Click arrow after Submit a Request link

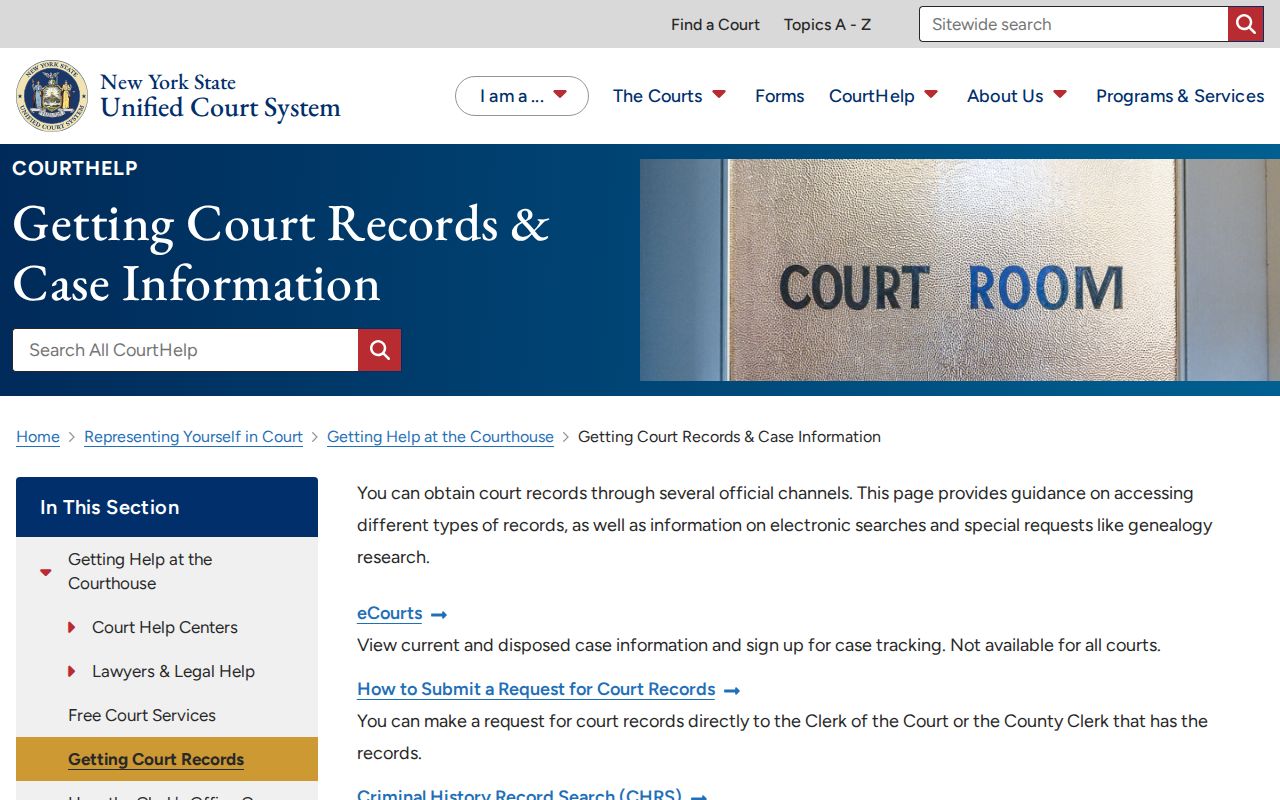pos(732,690)
